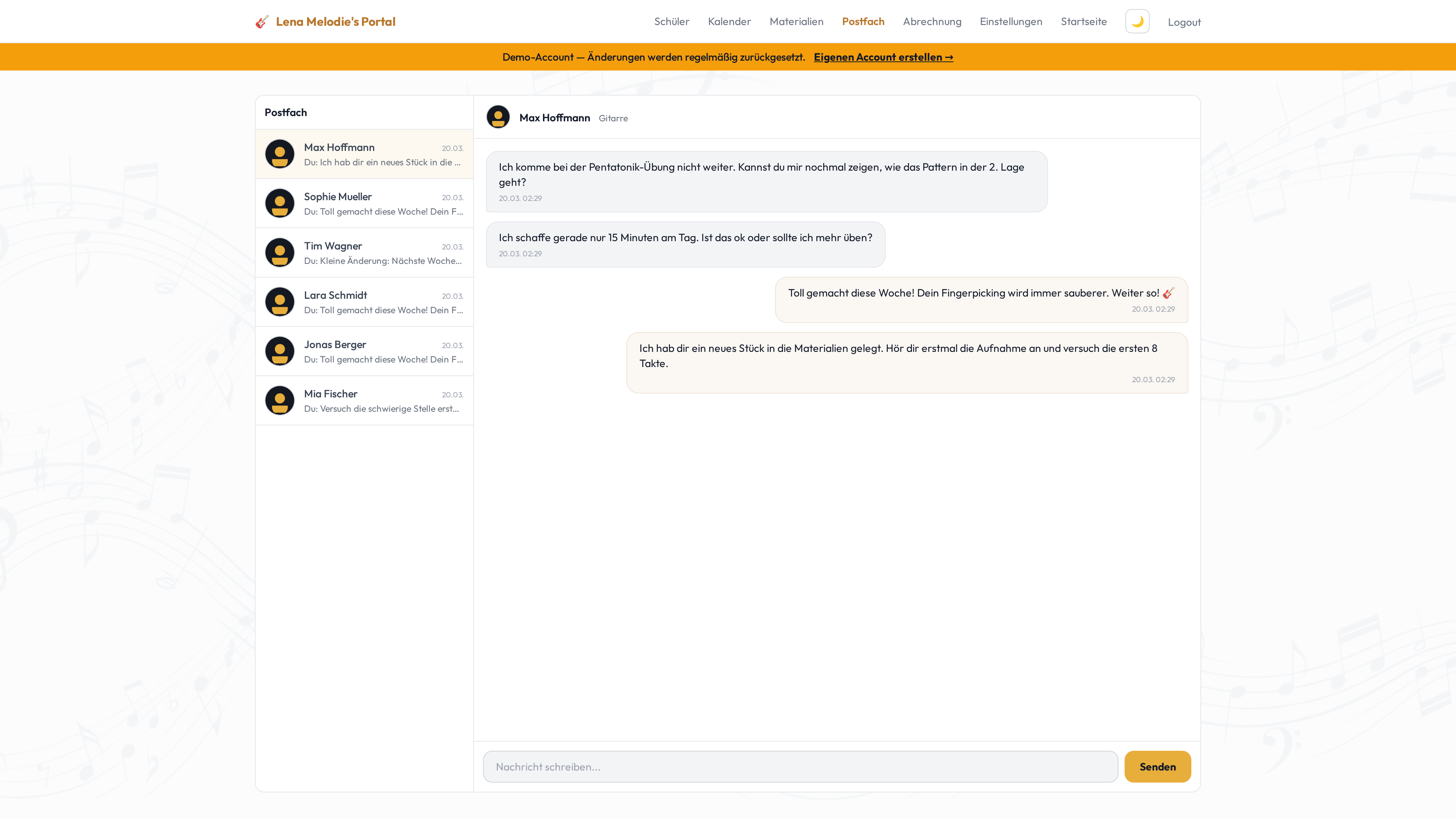
Task: Switch to the Abrechnung page
Action: pyautogui.click(x=932, y=22)
